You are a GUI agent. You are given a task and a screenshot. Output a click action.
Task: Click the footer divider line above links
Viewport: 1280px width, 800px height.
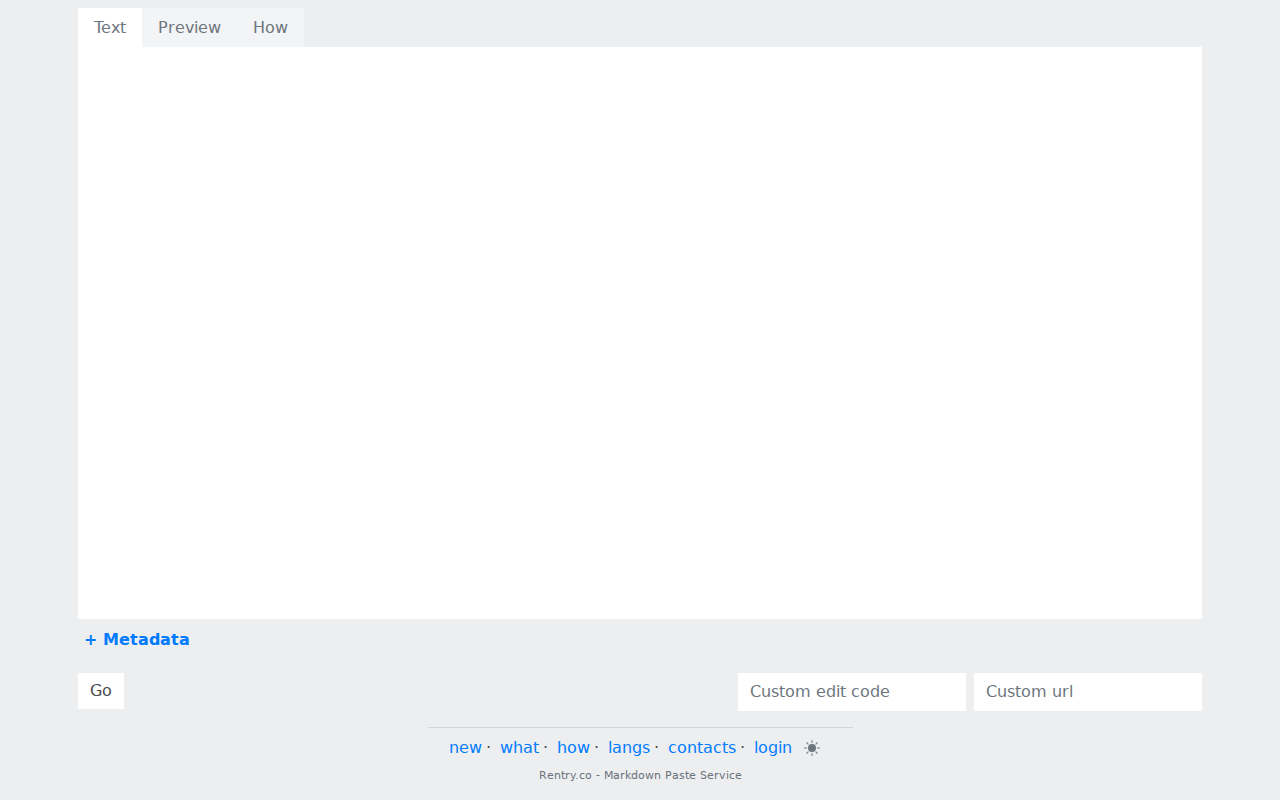640,727
